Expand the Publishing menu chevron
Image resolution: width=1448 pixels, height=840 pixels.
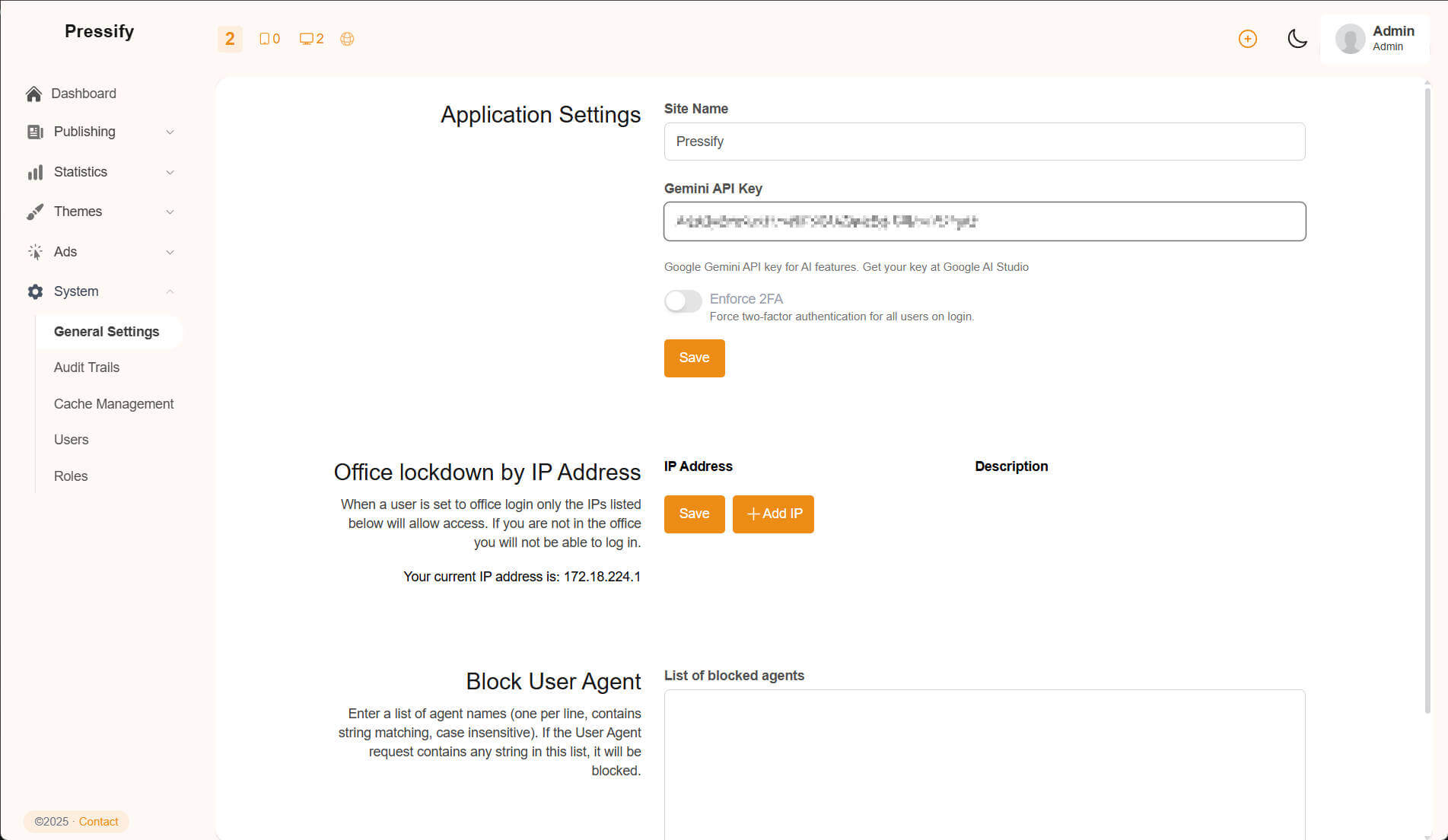click(170, 132)
